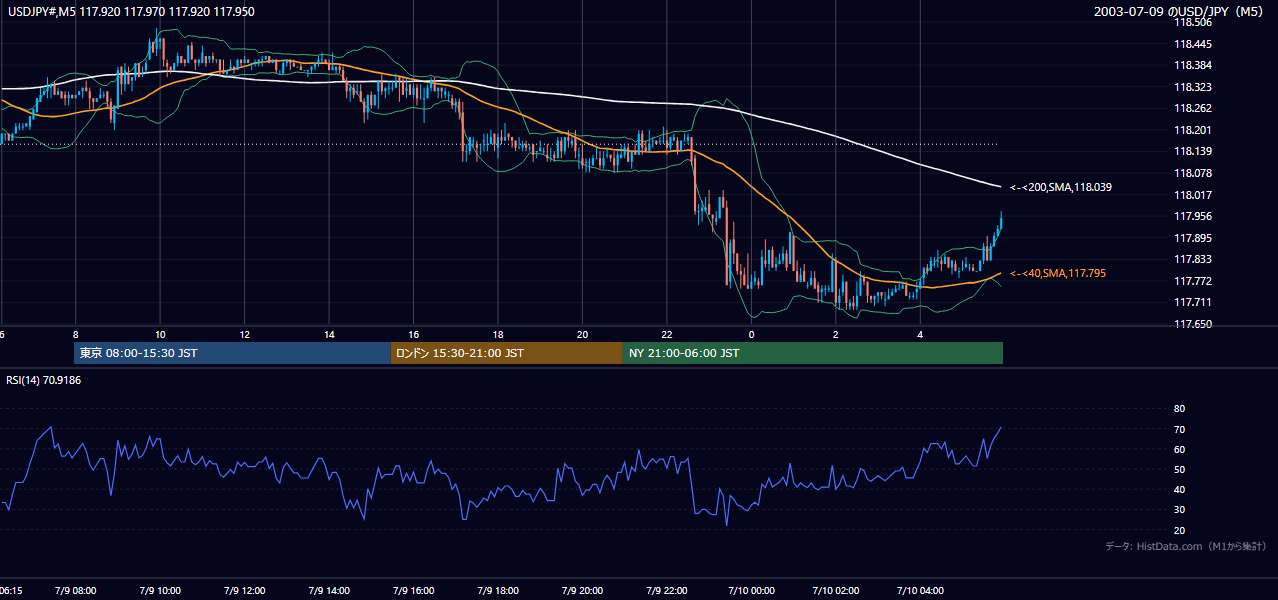The width and height of the screenshot is (1278, 600).
Task: Click the '7/10 02:00' bottom time label
Action: [x=836, y=591]
